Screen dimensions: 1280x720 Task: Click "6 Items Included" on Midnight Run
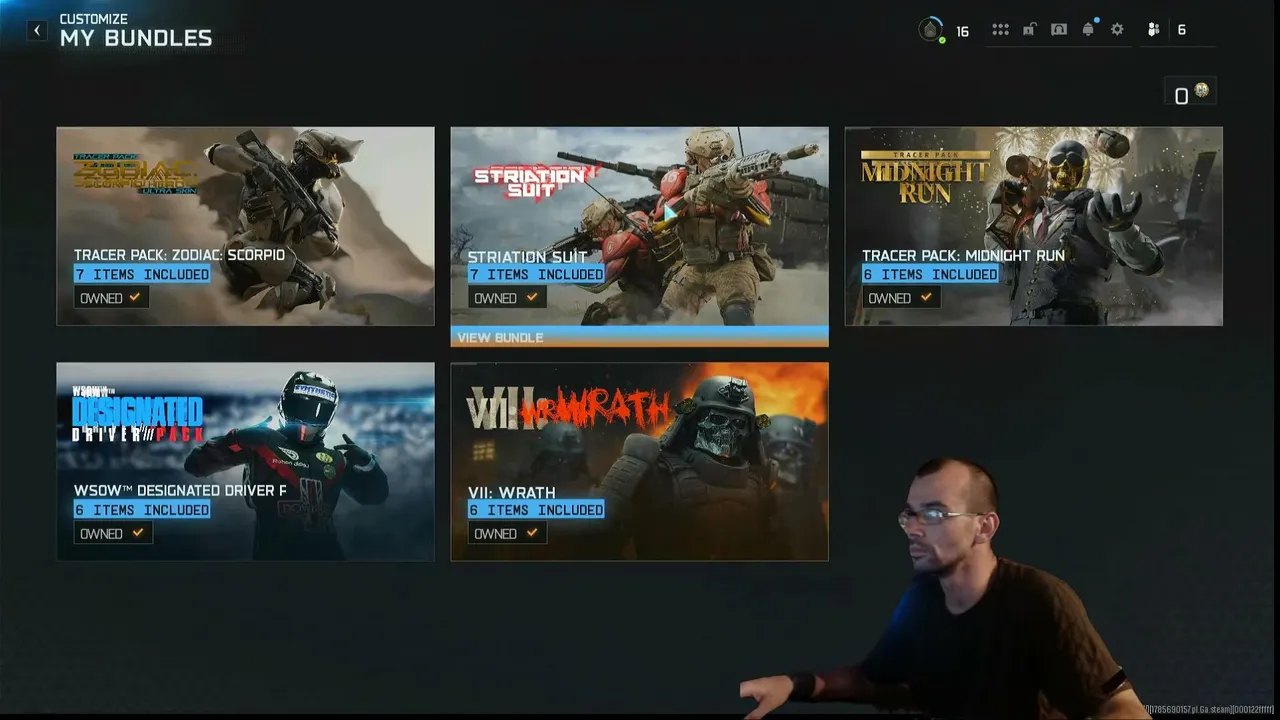[930, 274]
